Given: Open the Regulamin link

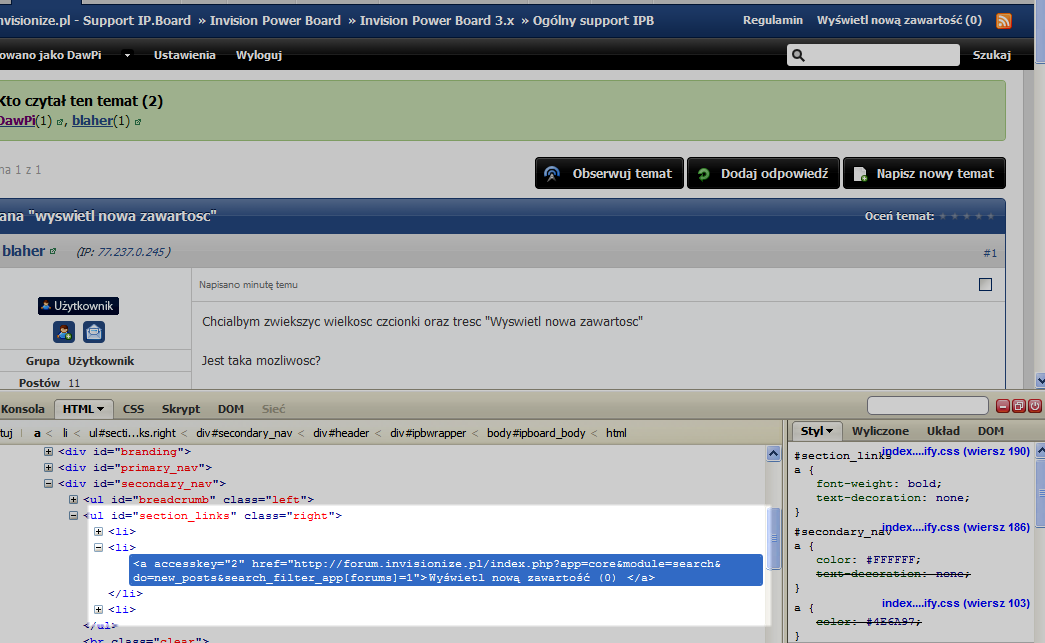Looking at the screenshot, I should tap(773, 20).
